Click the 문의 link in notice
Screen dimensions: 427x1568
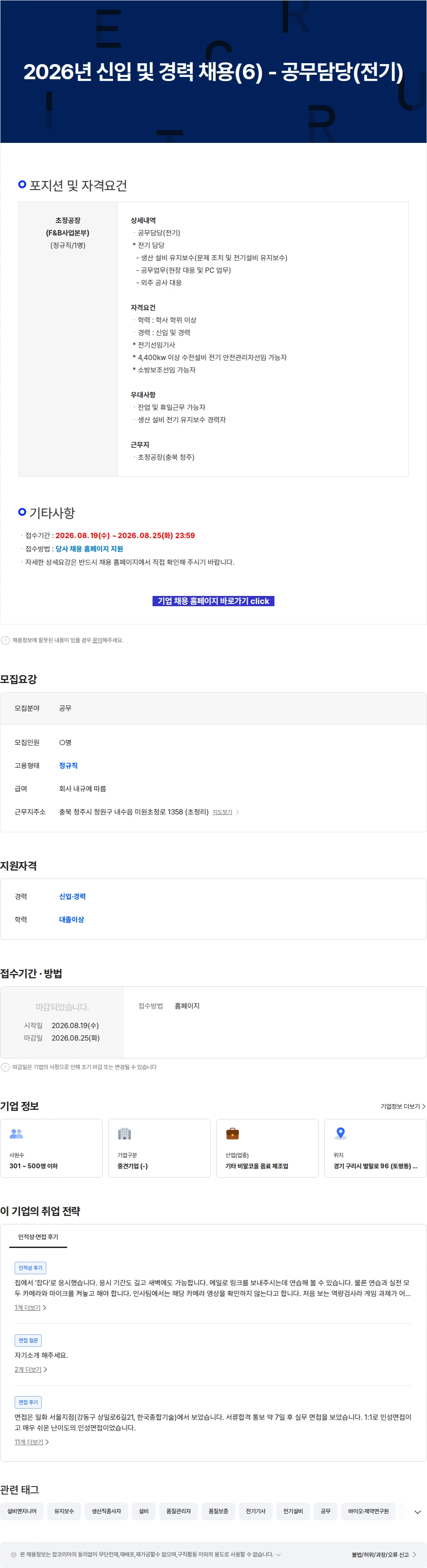(x=97, y=640)
